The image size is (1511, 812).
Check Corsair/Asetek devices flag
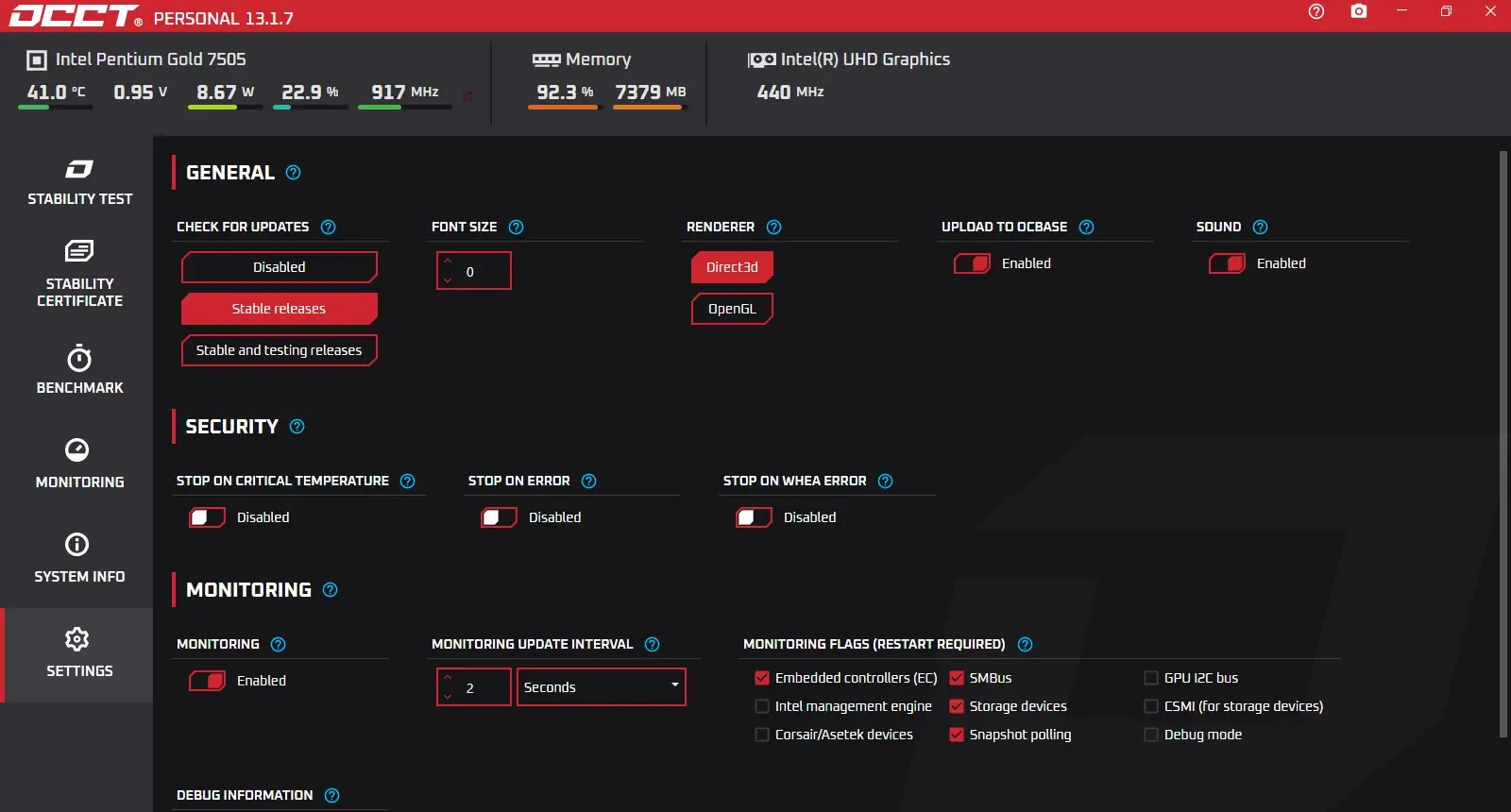762,736
